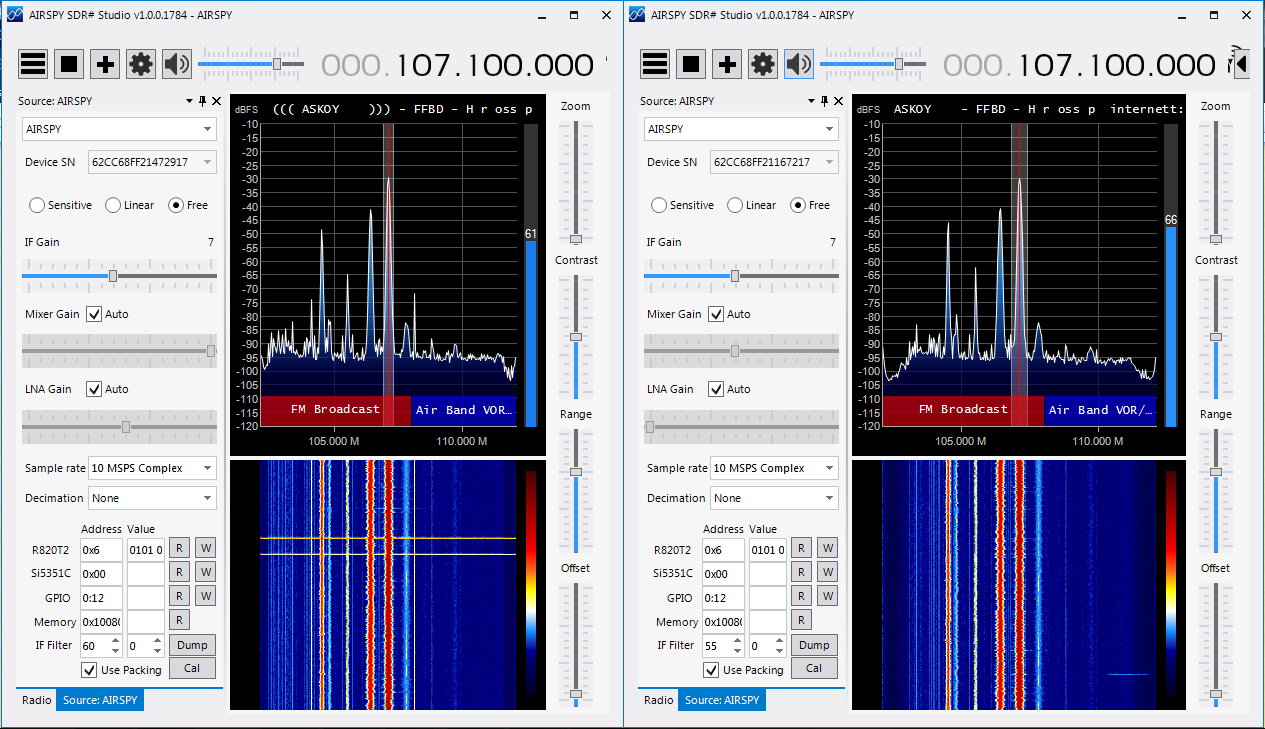Image resolution: width=1265 pixels, height=729 pixels.
Task: Open the Sample rate dropdown in the right window
Action: (774, 468)
